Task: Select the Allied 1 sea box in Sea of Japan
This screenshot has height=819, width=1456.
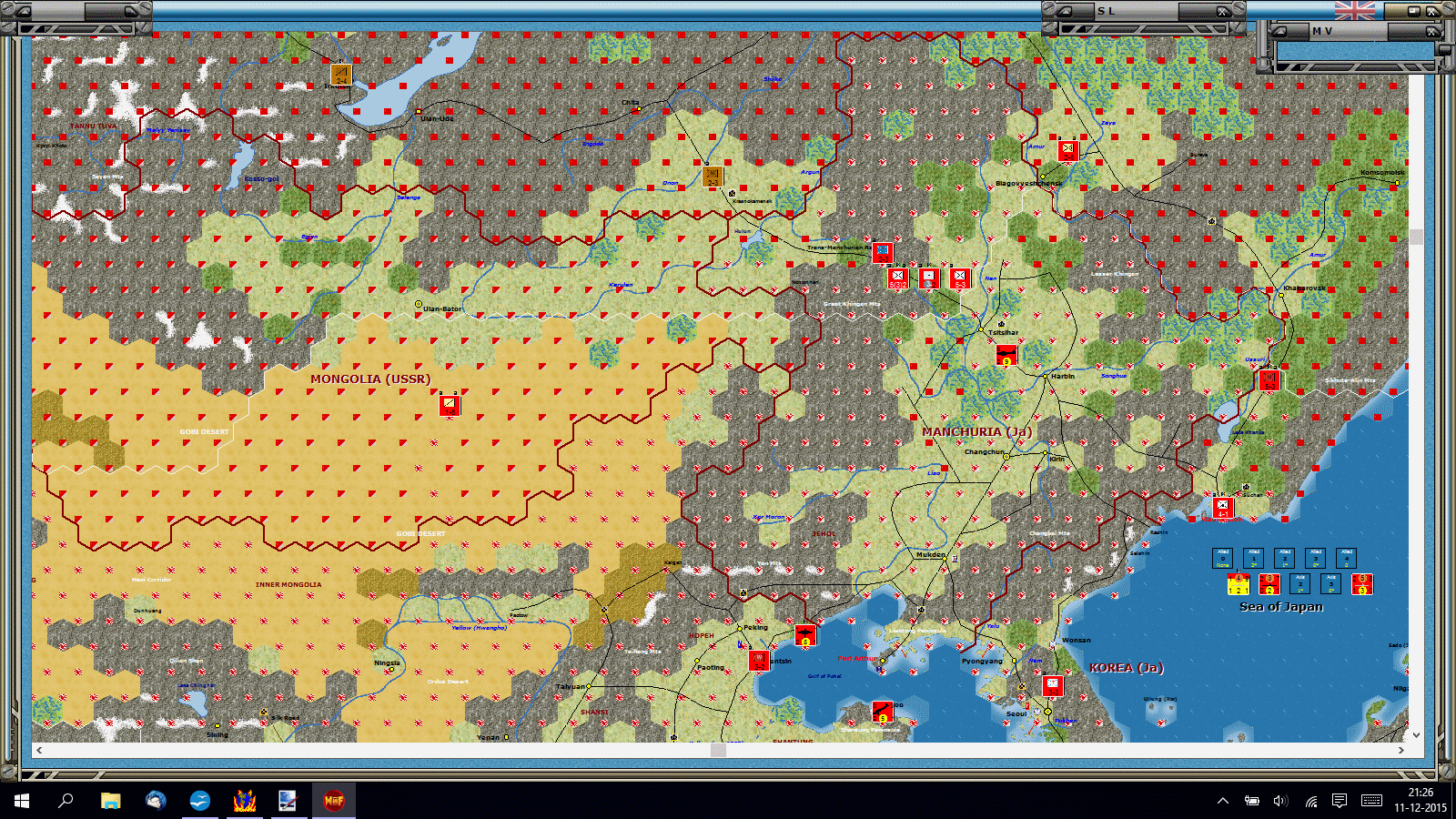Action: [1254, 558]
